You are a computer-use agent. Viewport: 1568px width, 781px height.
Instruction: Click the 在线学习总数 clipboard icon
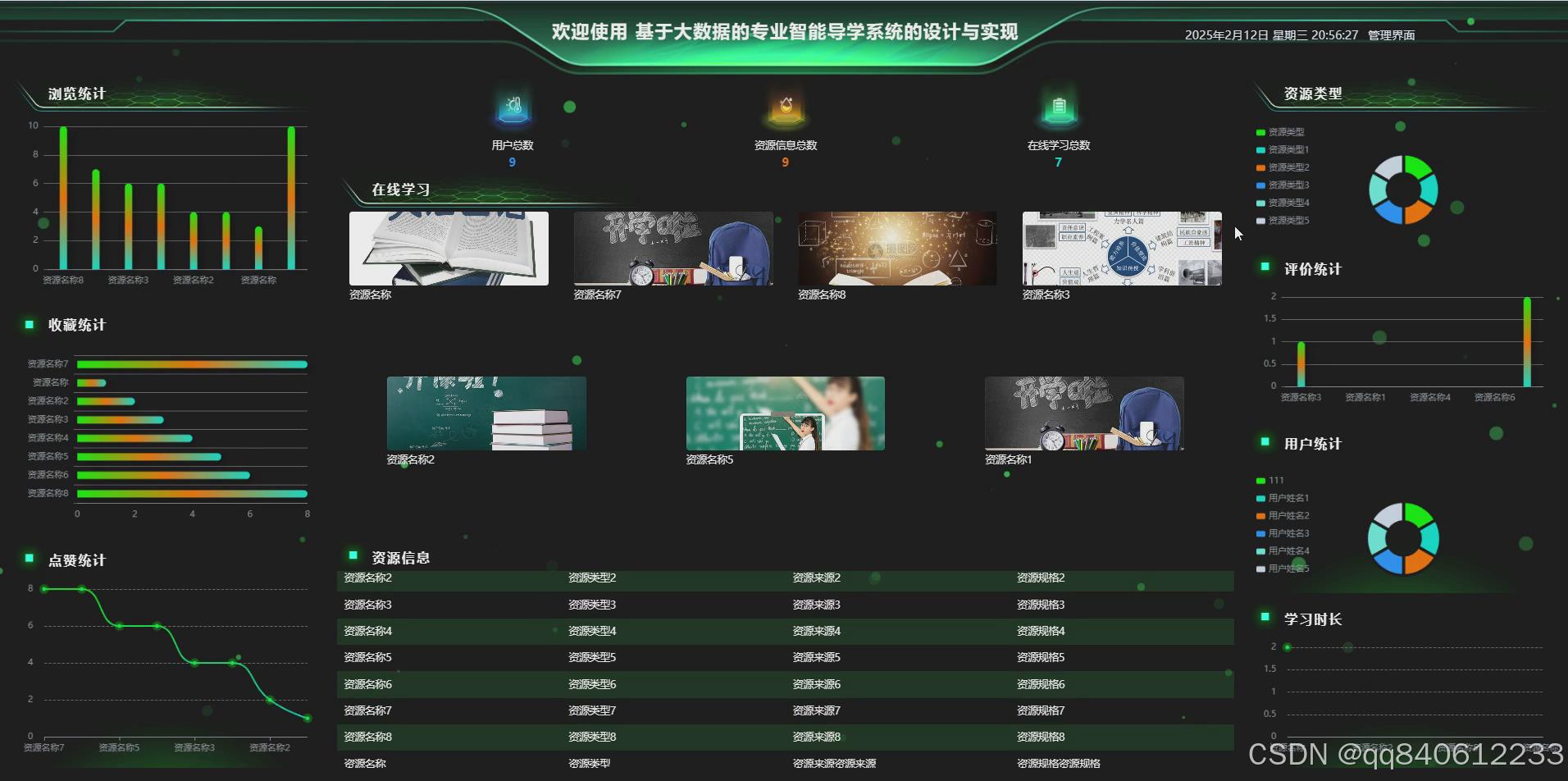[1059, 107]
